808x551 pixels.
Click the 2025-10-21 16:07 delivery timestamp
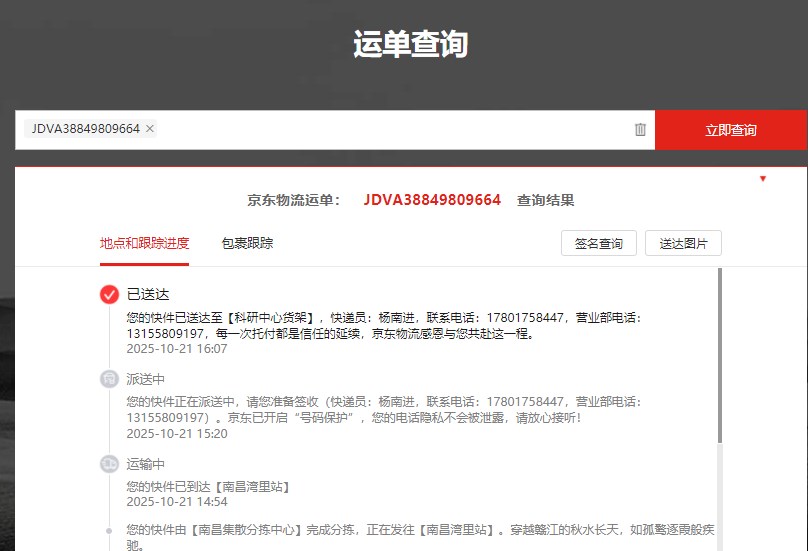177,349
